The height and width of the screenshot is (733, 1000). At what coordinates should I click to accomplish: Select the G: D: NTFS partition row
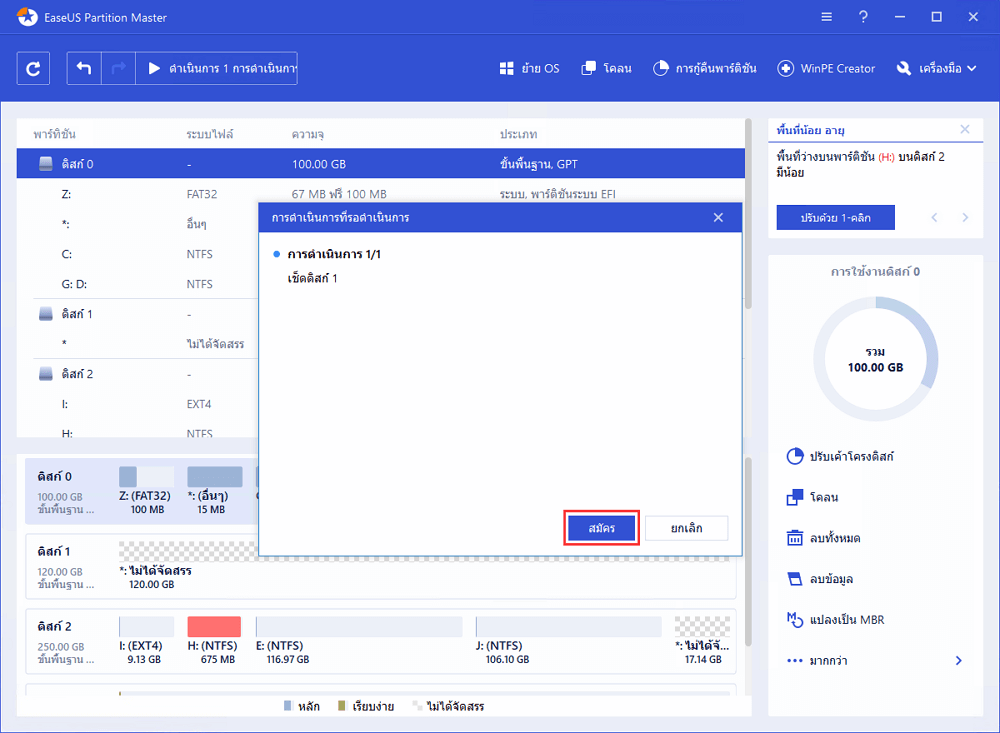pyautogui.click(x=138, y=284)
